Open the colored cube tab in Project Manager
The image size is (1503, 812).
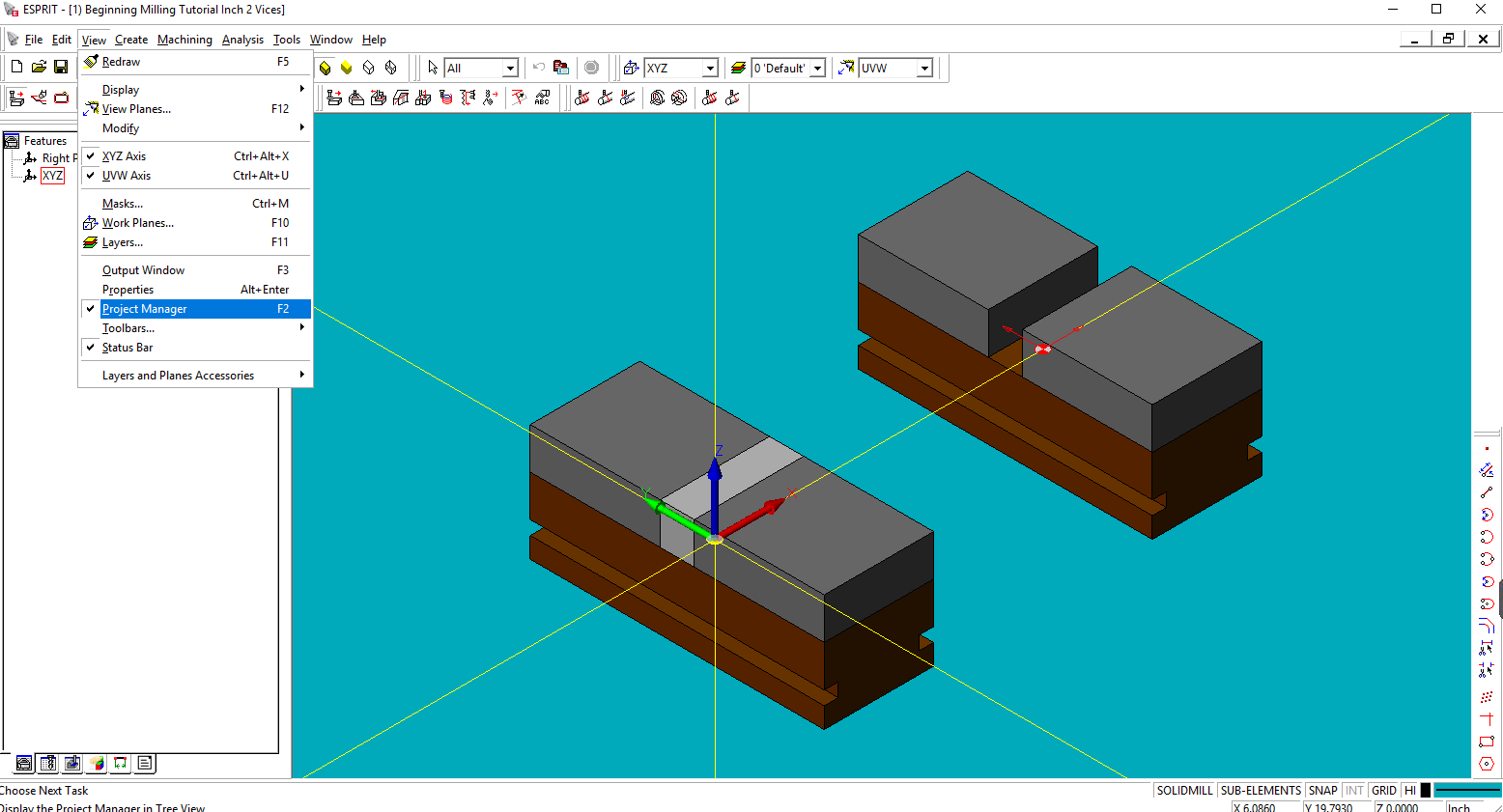click(x=97, y=764)
